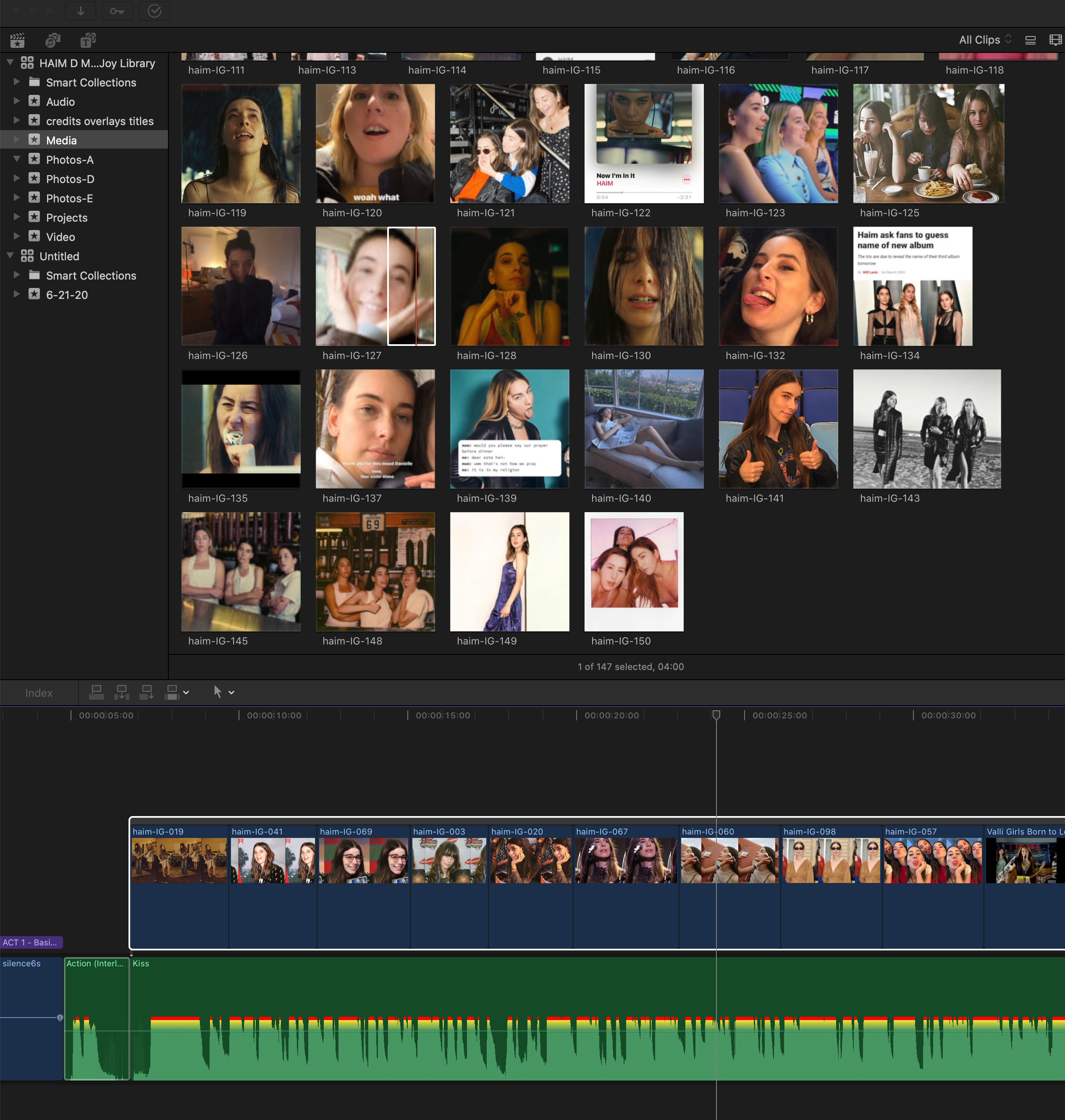Click the Import Media arrow button
The image size is (1065, 1120).
point(81,11)
